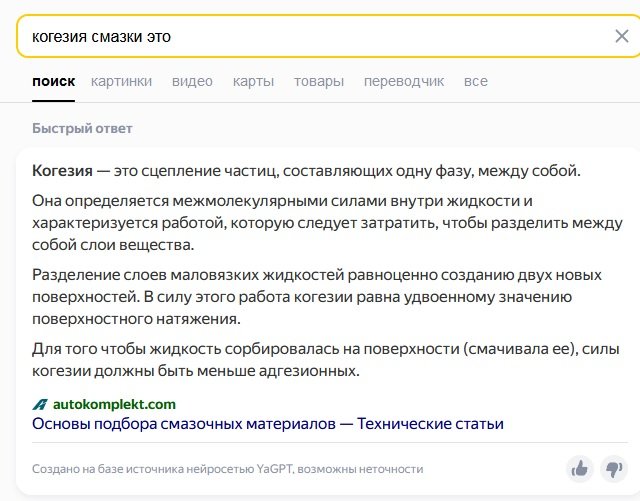The width and height of the screenshot is (640, 501).
Task: Open the 'видео' tab
Action: [192, 81]
